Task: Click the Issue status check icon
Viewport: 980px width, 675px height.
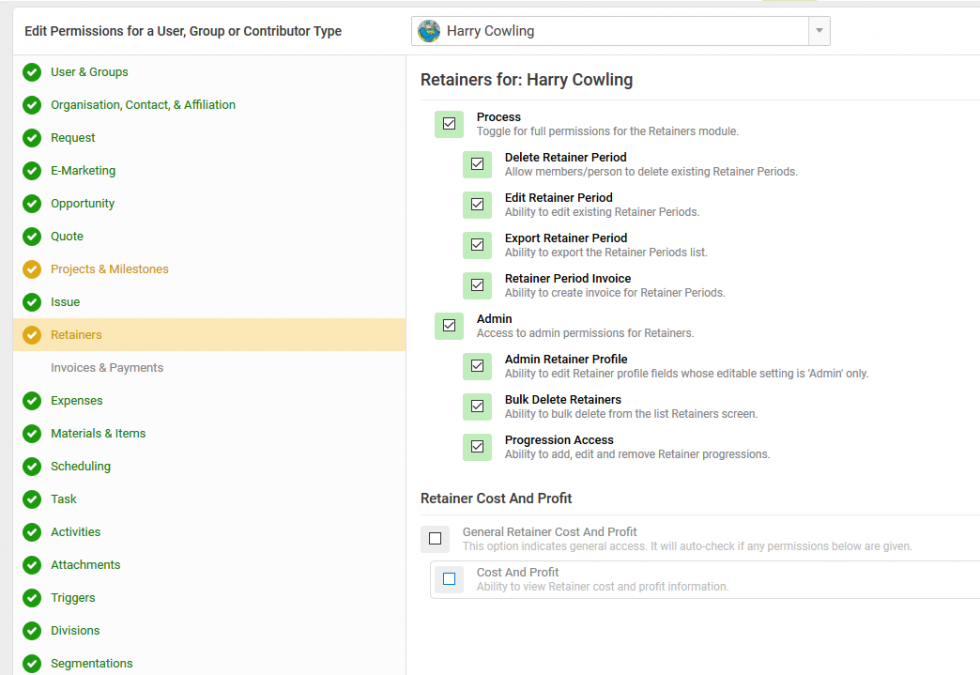Action: (32, 302)
